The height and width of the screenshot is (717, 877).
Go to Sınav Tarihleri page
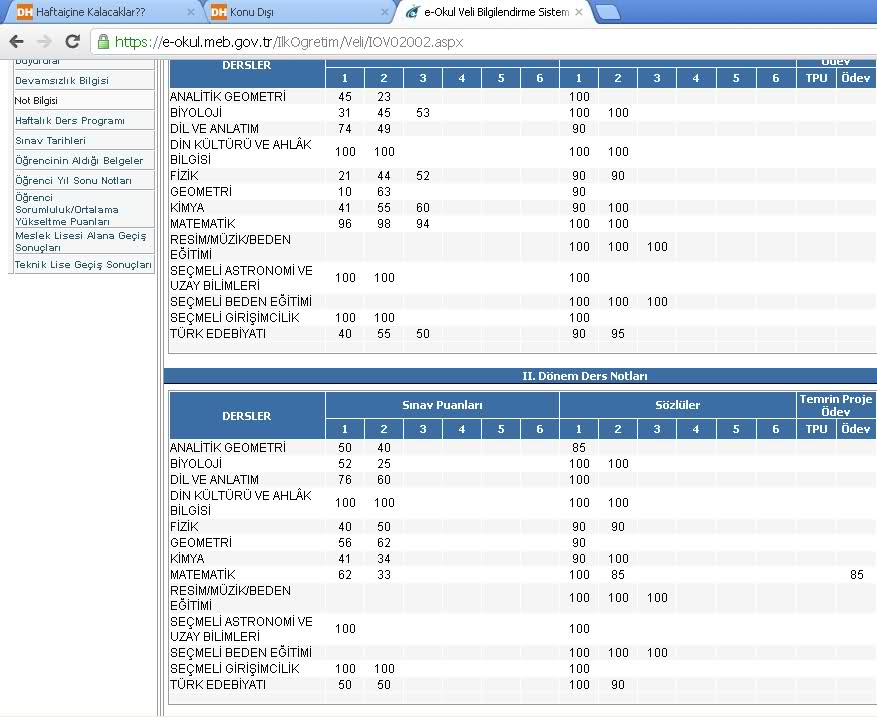pyautogui.click(x=50, y=141)
